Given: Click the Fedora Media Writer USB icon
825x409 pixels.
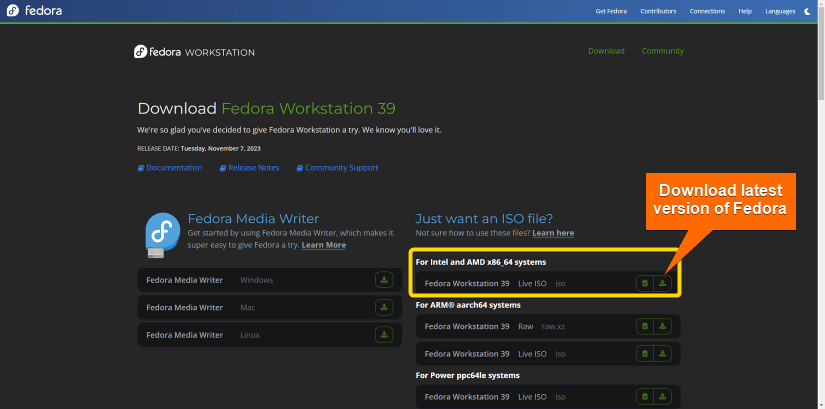Looking at the screenshot, I should [x=163, y=235].
